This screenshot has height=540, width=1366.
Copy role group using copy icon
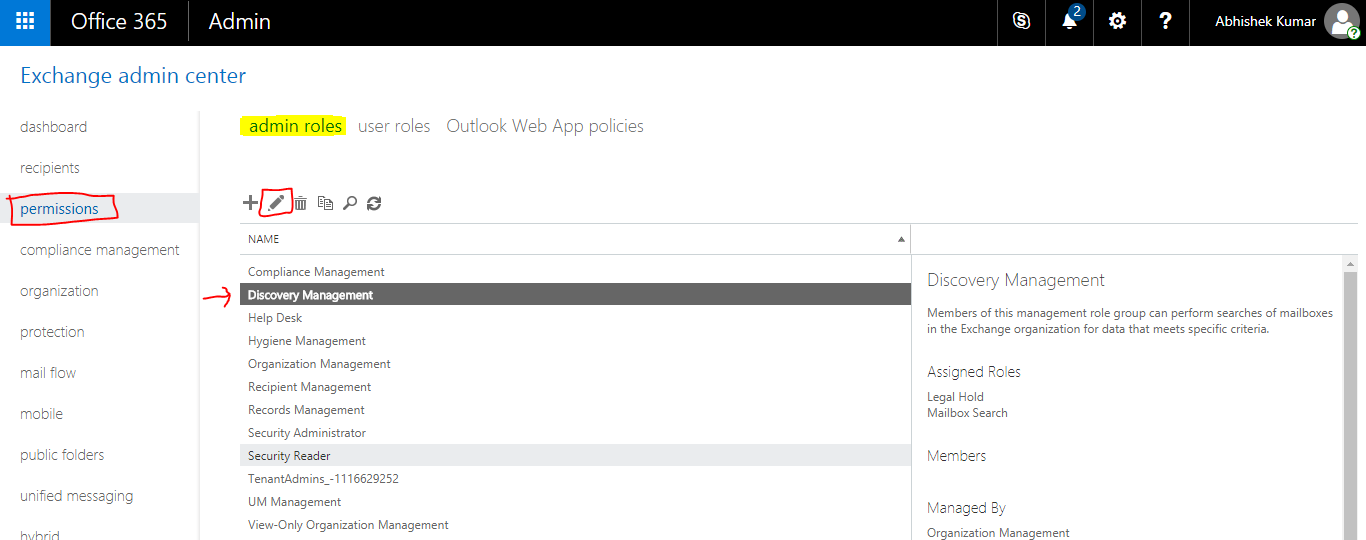325,203
